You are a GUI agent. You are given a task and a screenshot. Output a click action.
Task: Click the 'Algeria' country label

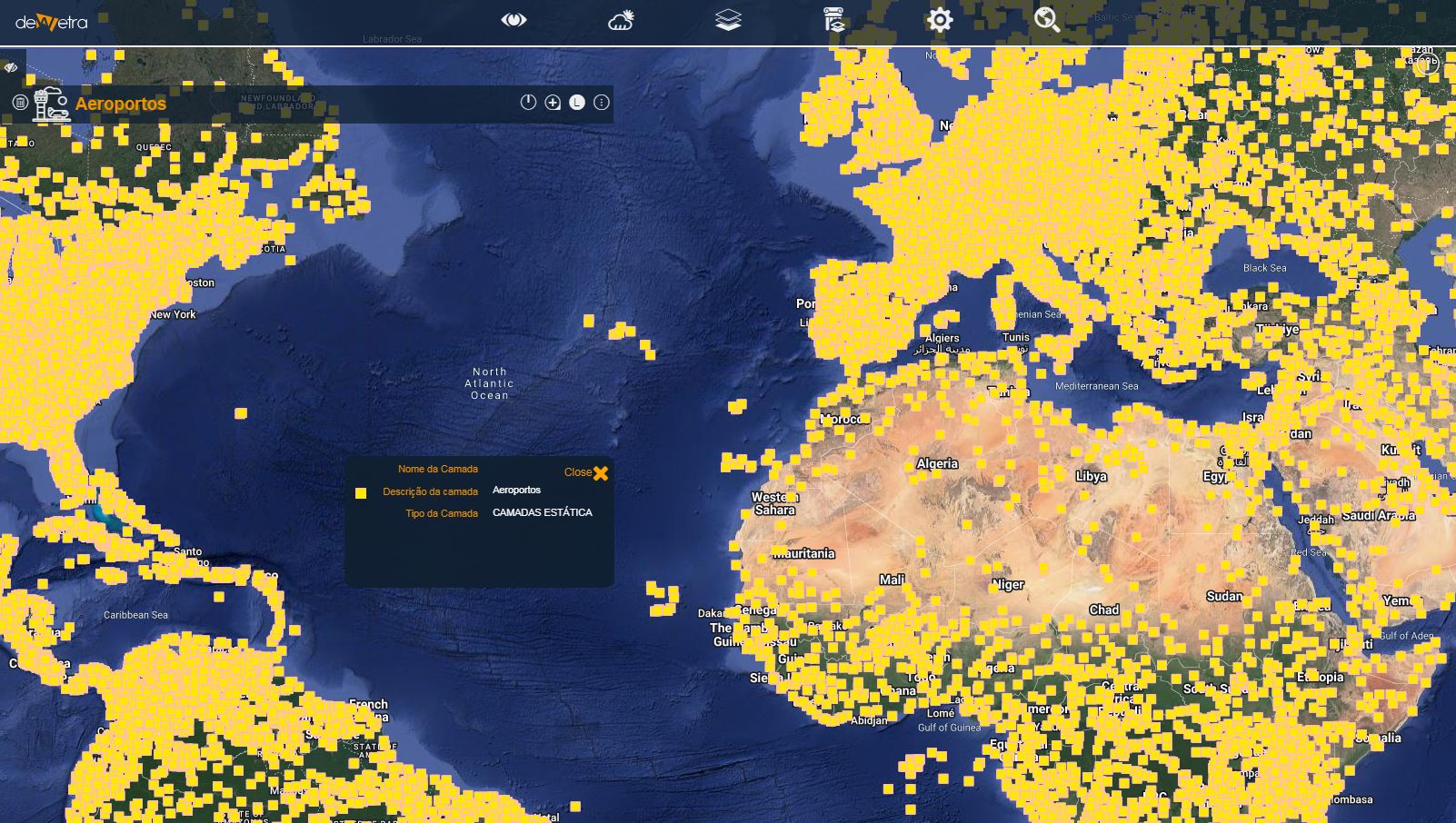click(x=937, y=463)
